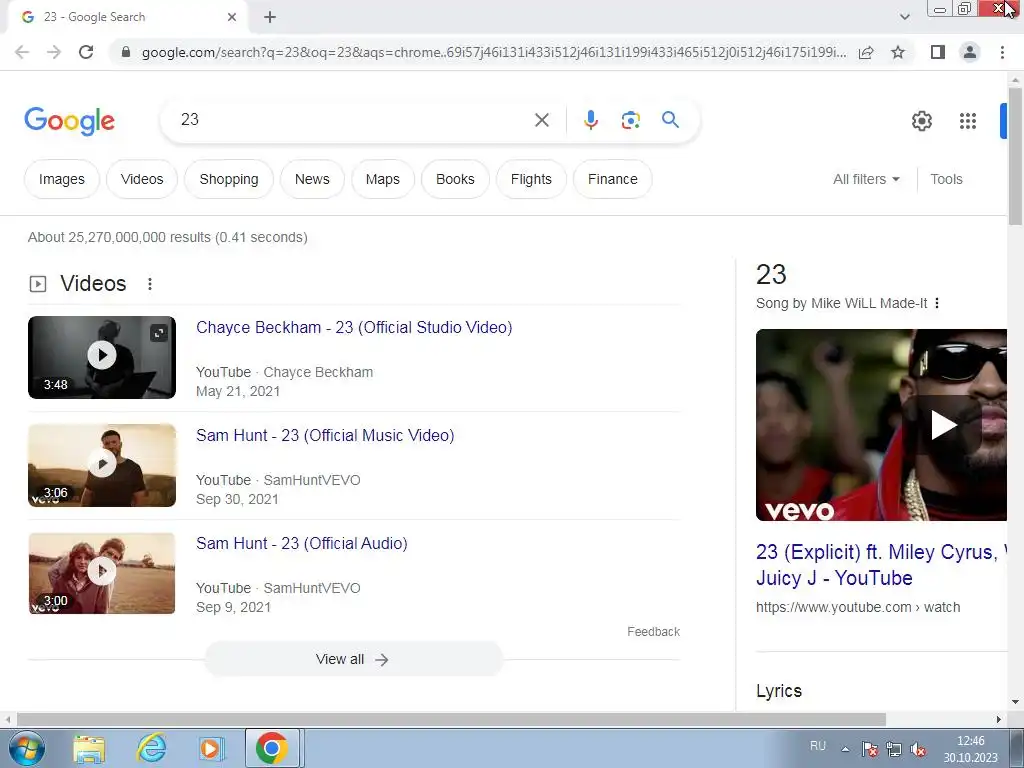
Task: Click the RU language indicator
Action: pyautogui.click(x=818, y=746)
